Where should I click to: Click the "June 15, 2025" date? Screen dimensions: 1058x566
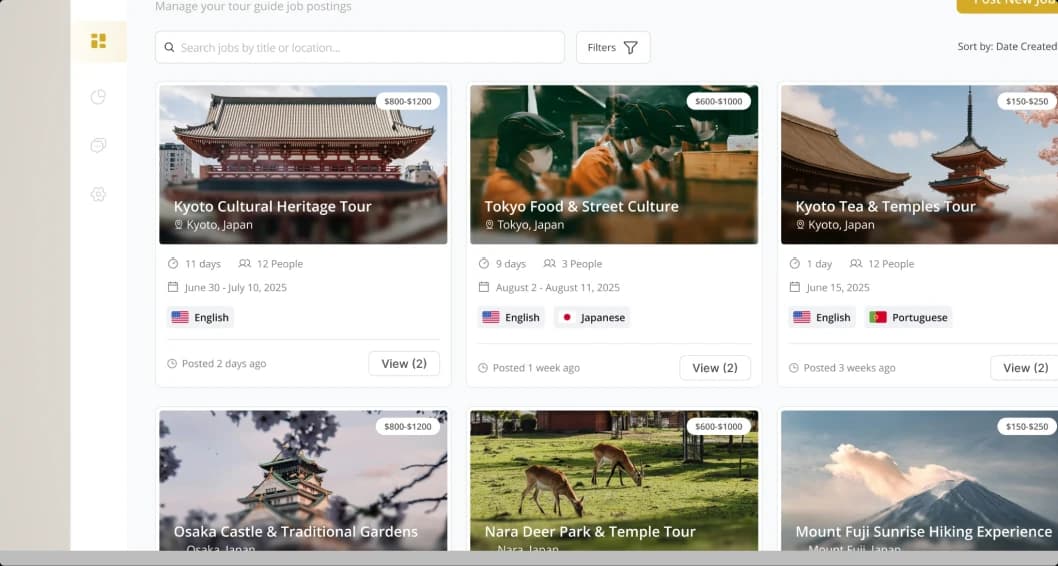838,287
